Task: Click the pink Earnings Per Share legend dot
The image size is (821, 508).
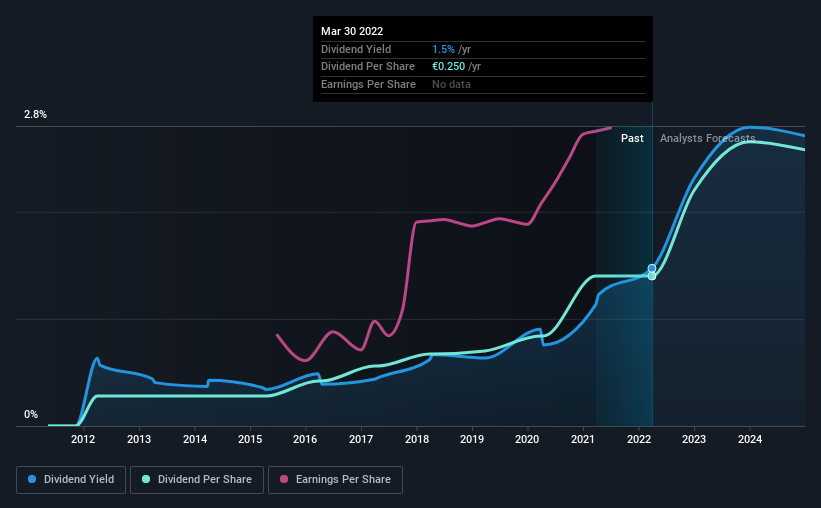Action: pos(284,479)
